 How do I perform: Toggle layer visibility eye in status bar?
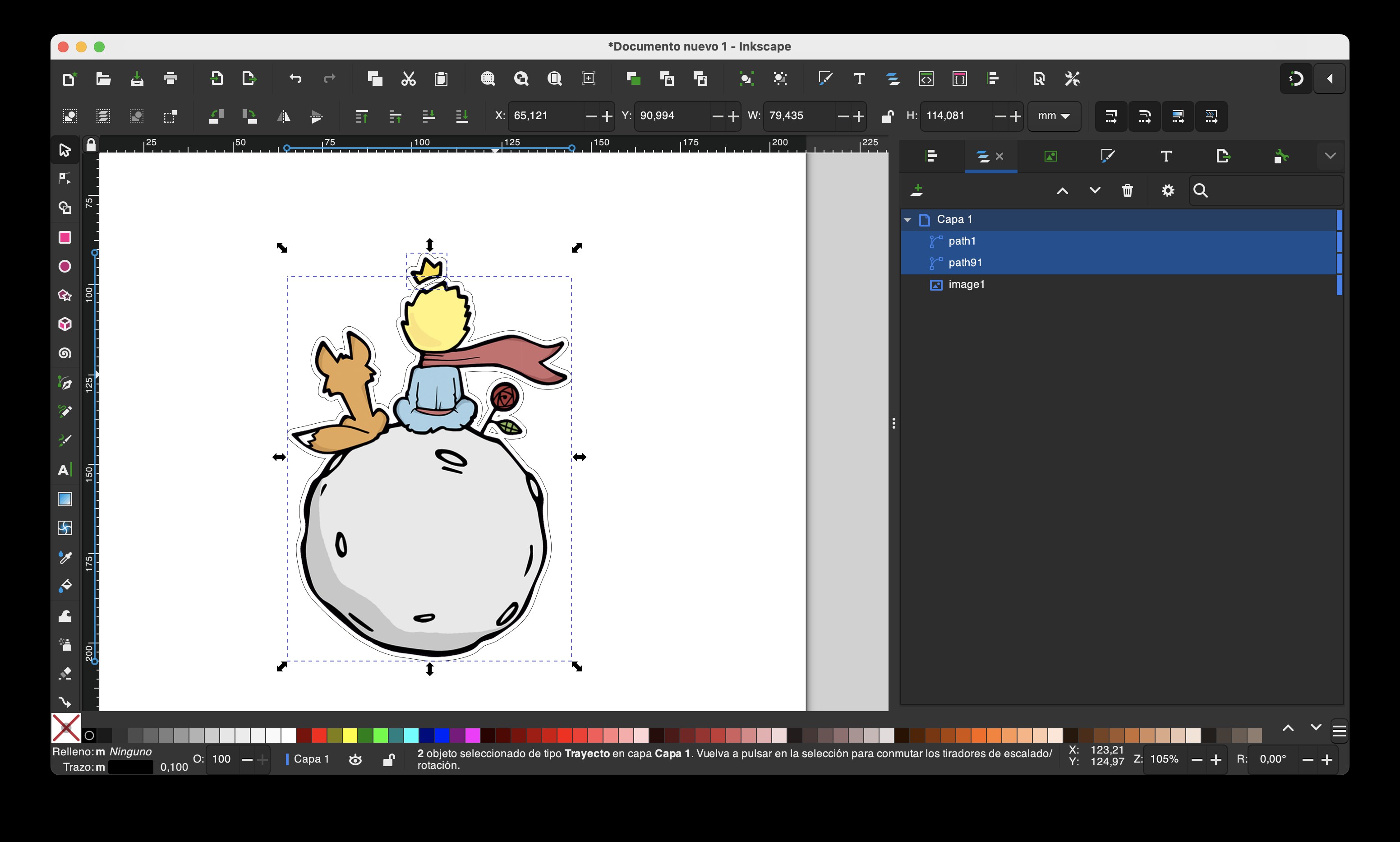(x=355, y=759)
